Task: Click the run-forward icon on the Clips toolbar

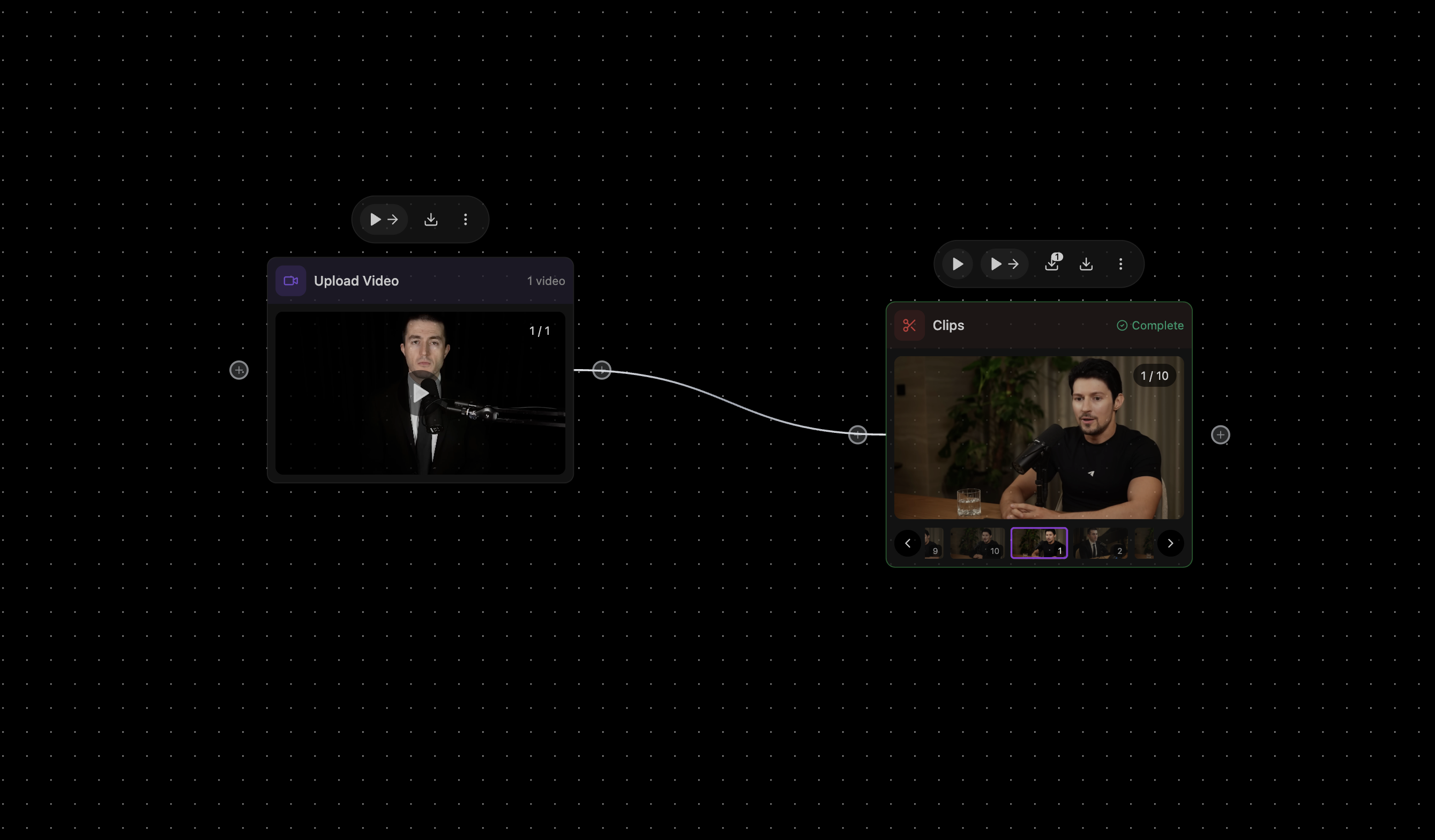Action: pos(1004,264)
